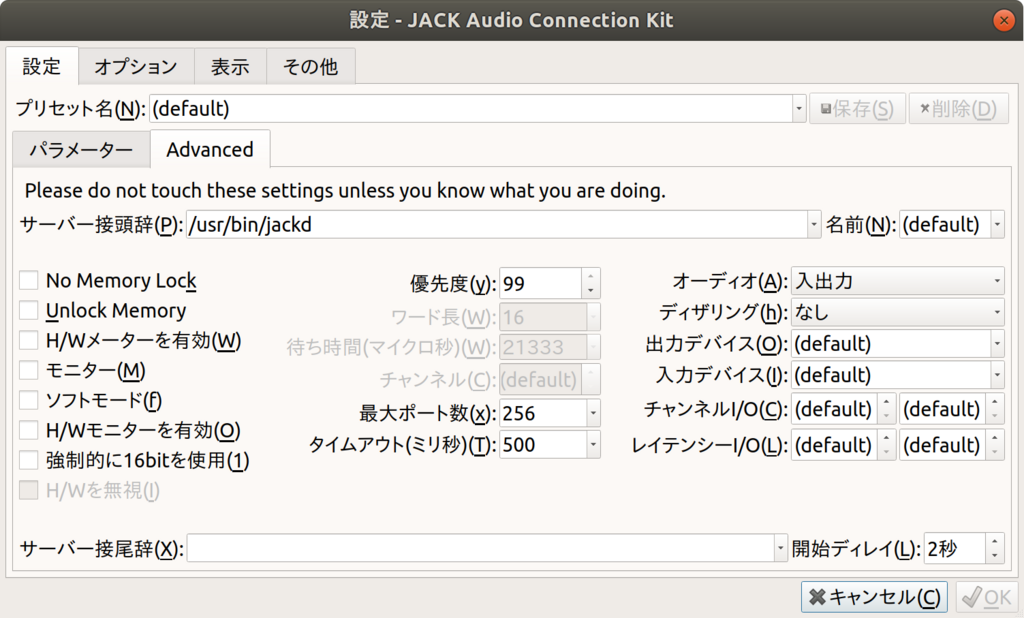Enable H/Wメーターを有効 checkbox
1024x618 pixels.
pyautogui.click(x=29, y=340)
